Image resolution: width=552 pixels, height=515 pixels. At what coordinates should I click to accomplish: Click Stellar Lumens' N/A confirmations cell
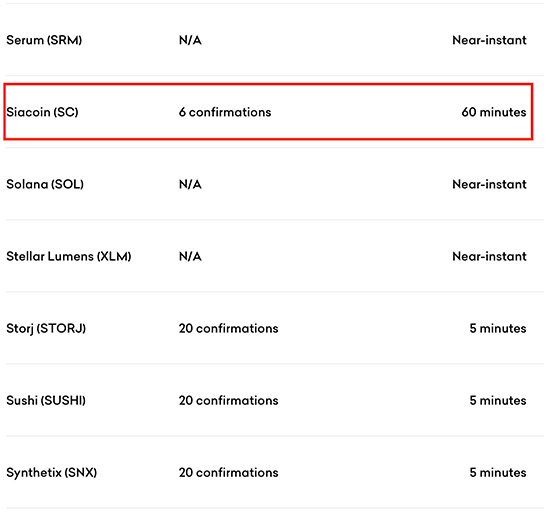(x=190, y=256)
